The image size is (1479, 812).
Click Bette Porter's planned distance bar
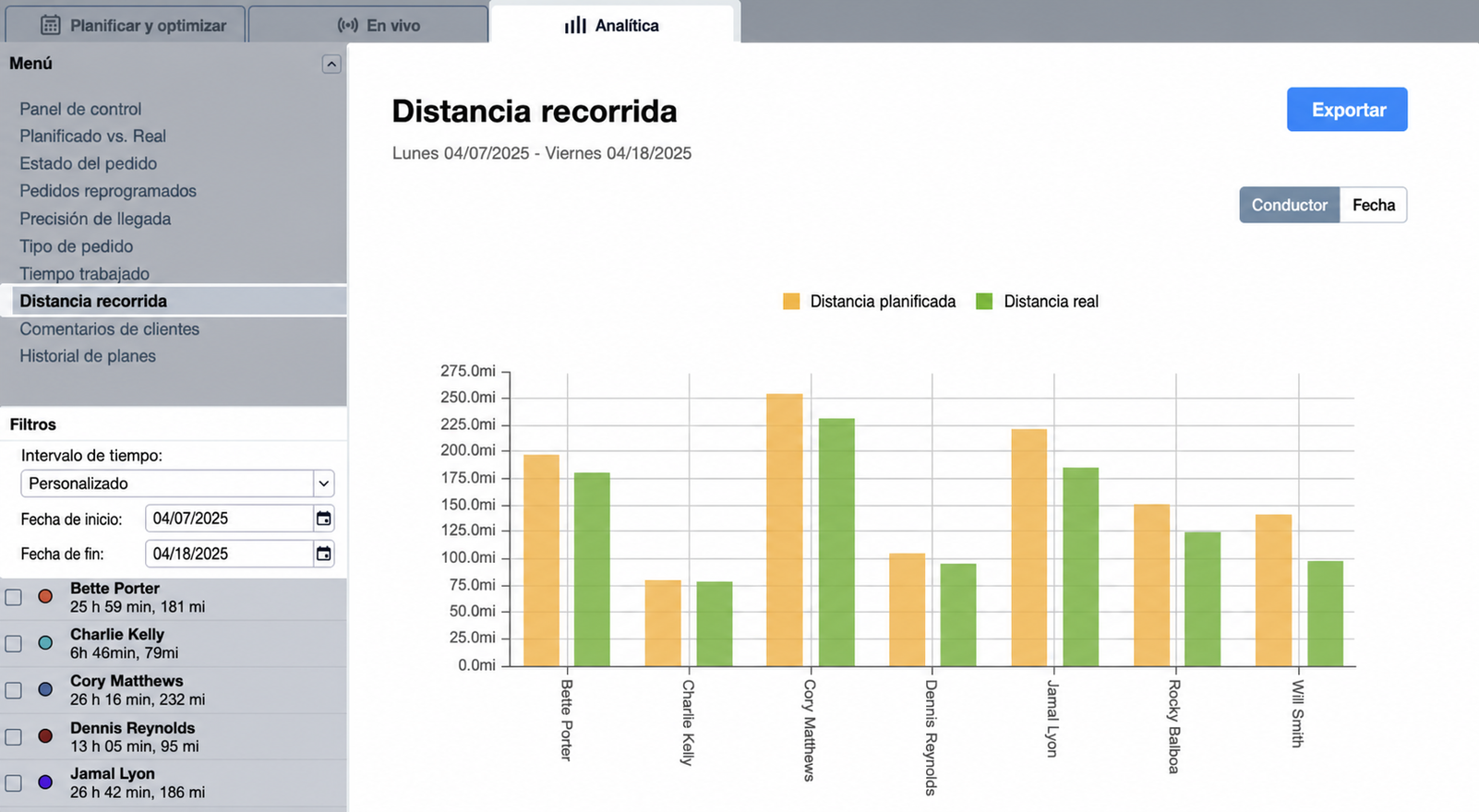(541, 560)
